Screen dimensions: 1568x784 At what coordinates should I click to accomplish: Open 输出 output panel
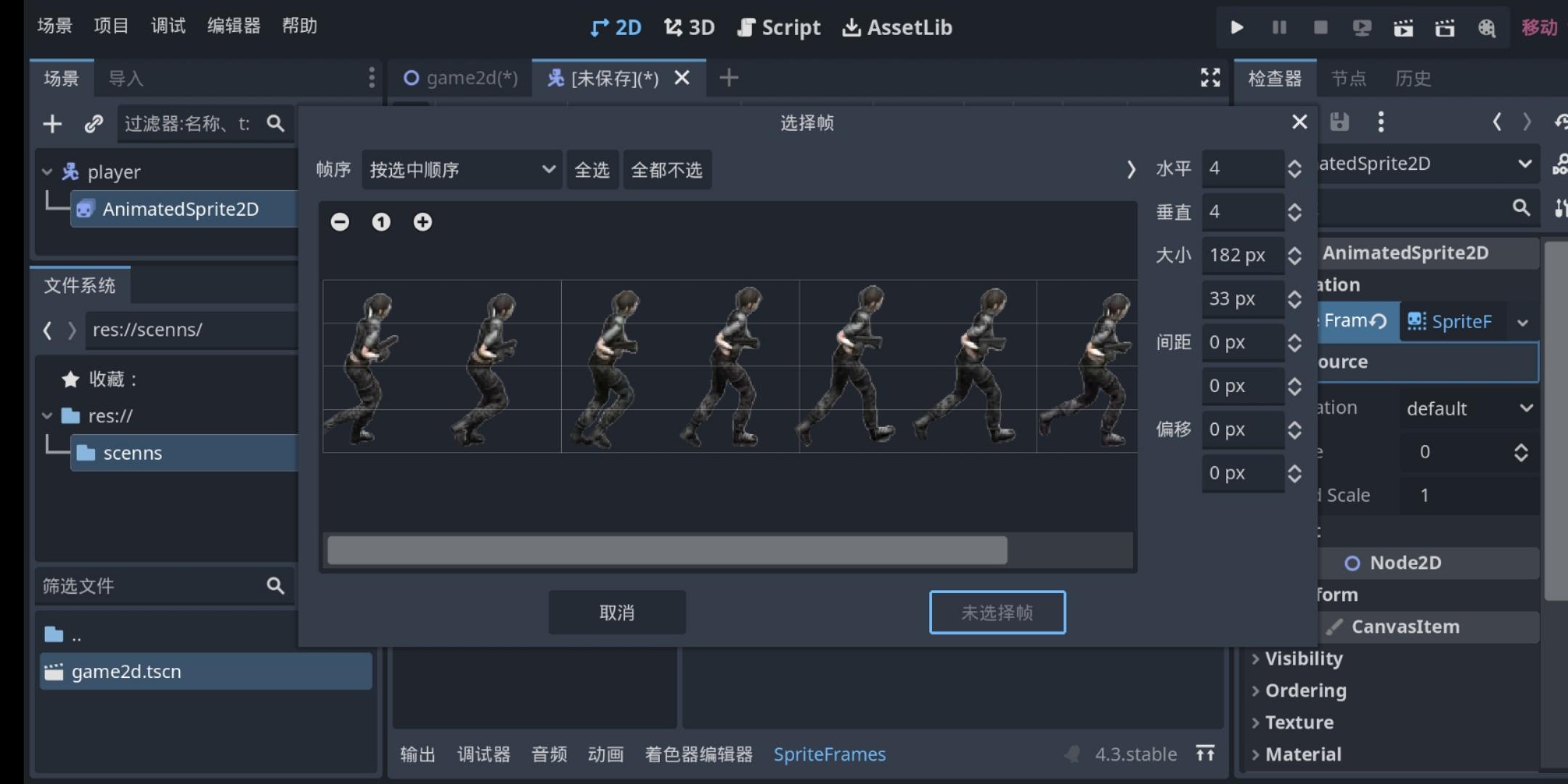418,754
